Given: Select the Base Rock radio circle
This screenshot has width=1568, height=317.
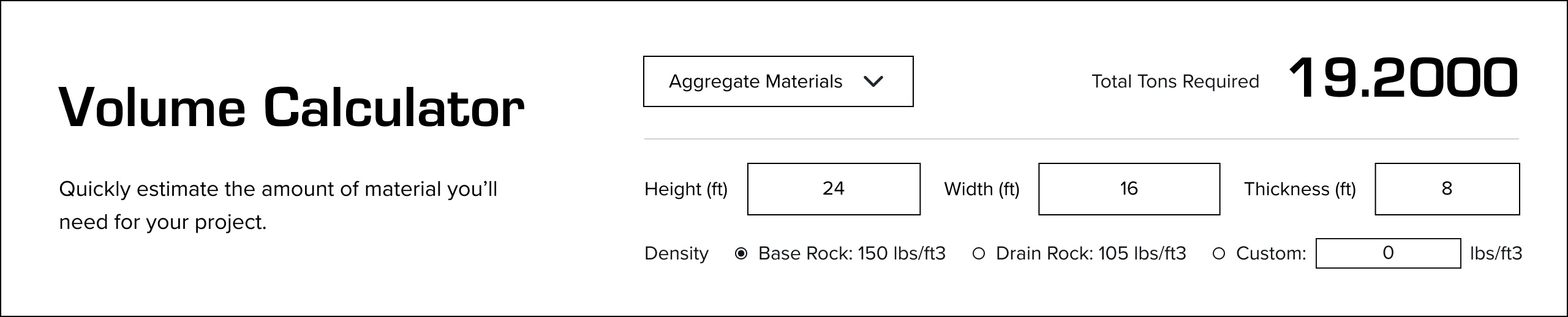Looking at the screenshot, I should click(x=741, y=253).
